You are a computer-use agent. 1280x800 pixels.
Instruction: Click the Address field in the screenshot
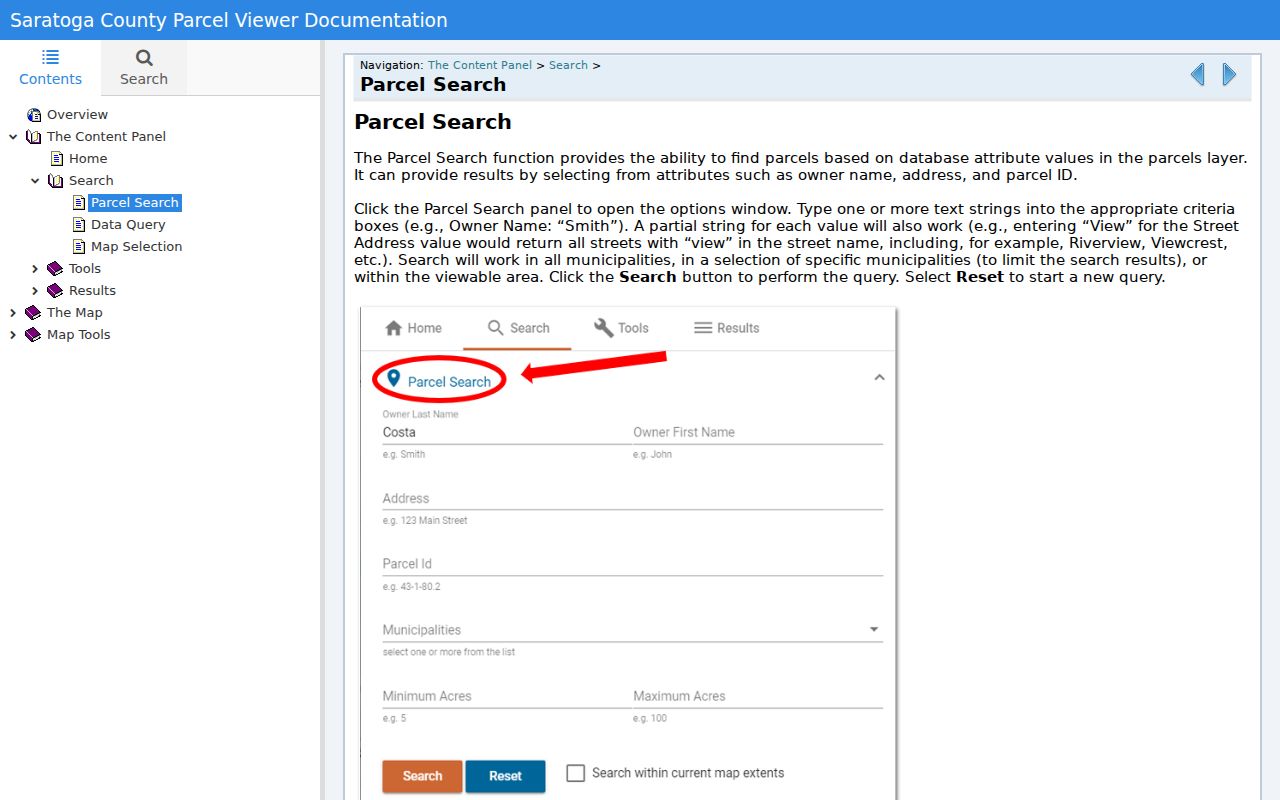coord(633,498)
